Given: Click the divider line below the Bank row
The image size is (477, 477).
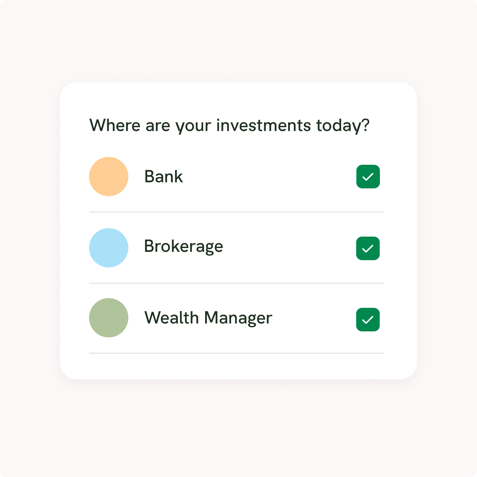Looking at the screenshot, I should 236,212.
